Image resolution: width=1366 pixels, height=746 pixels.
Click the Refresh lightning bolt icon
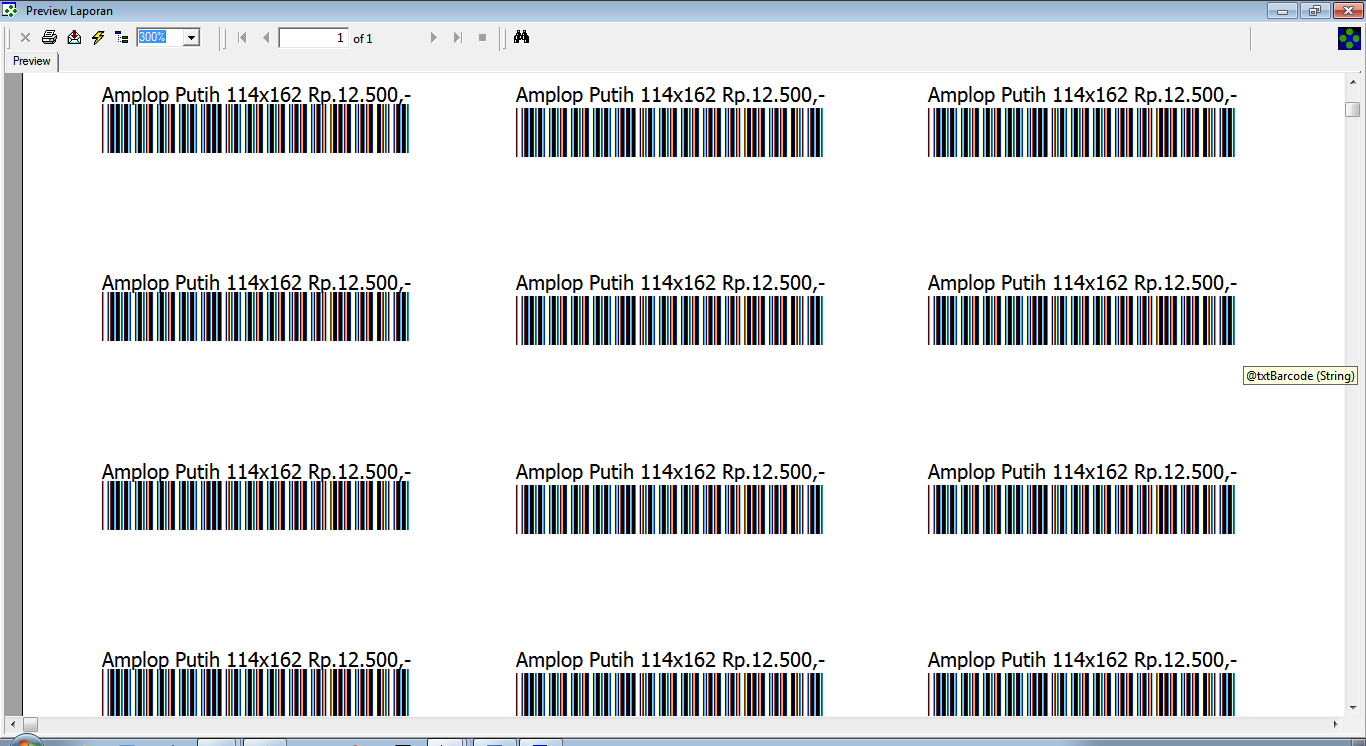[x=98, y=38]
